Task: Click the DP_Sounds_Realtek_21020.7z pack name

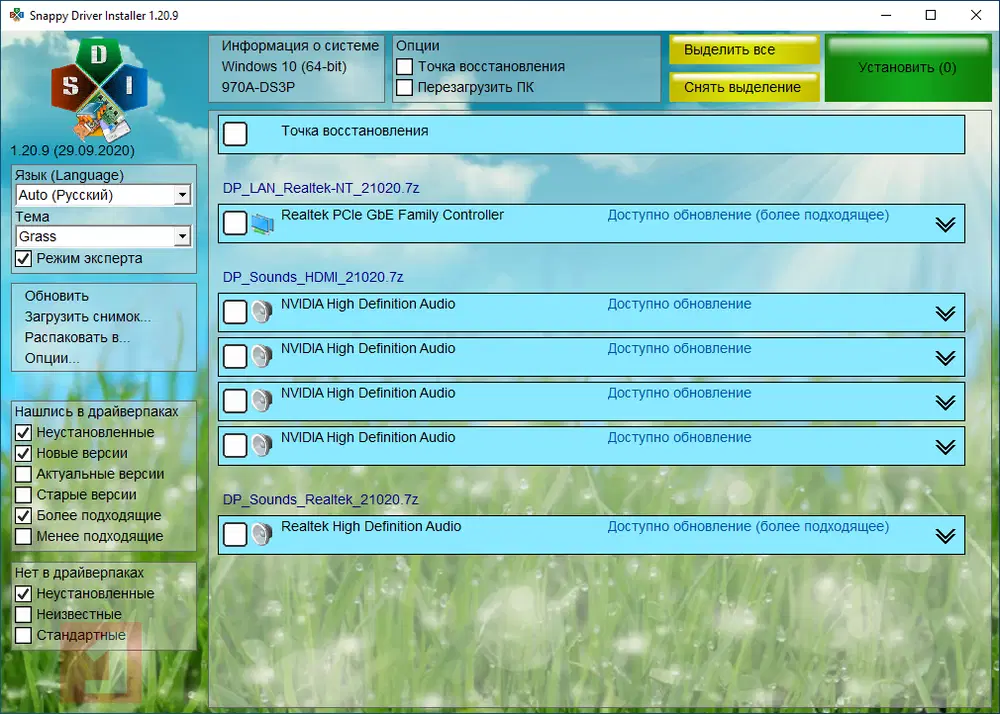Action: 320,499
